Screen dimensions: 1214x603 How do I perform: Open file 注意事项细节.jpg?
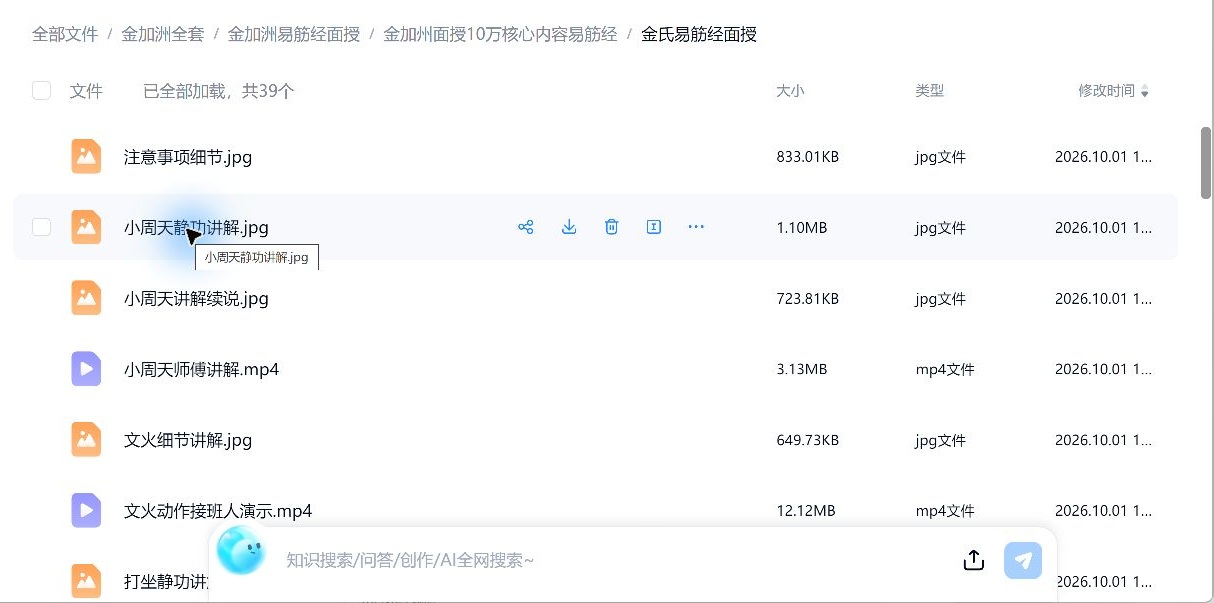[x=188, y=157]
